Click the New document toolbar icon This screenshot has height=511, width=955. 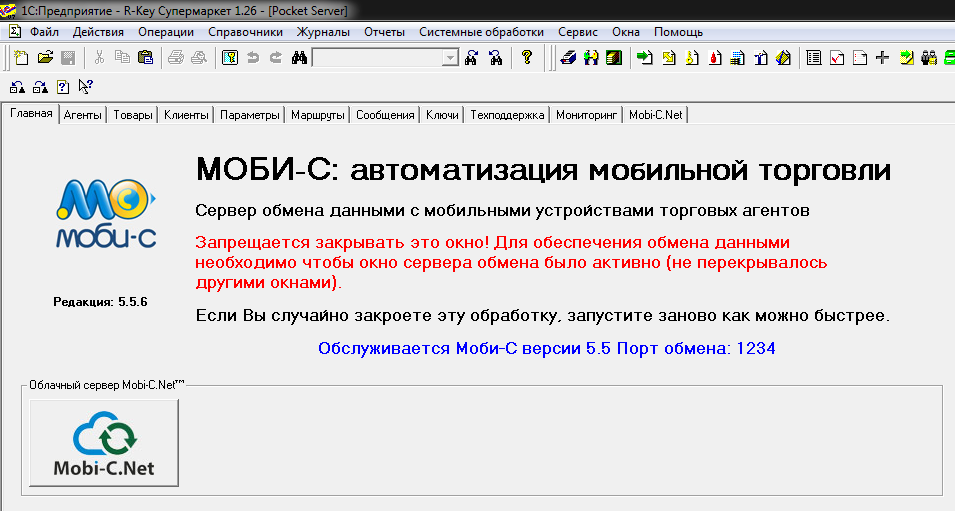tap(21, 58)
